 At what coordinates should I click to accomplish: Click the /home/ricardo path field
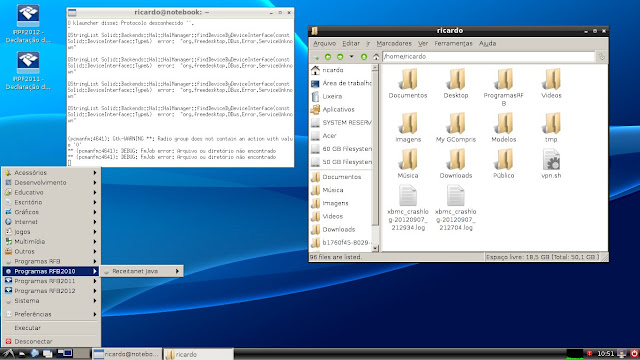489,56
